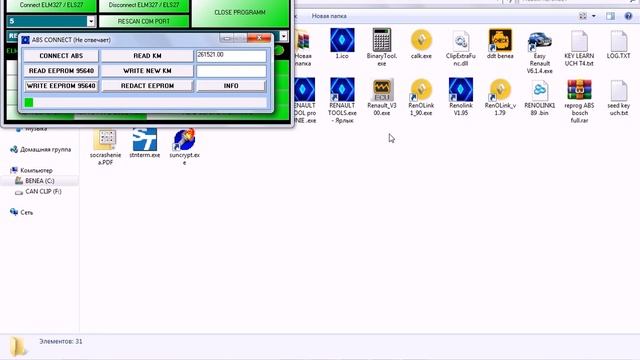
Task: Click Новая папка toolbar button in Explorer
Action: pos(329,16)
